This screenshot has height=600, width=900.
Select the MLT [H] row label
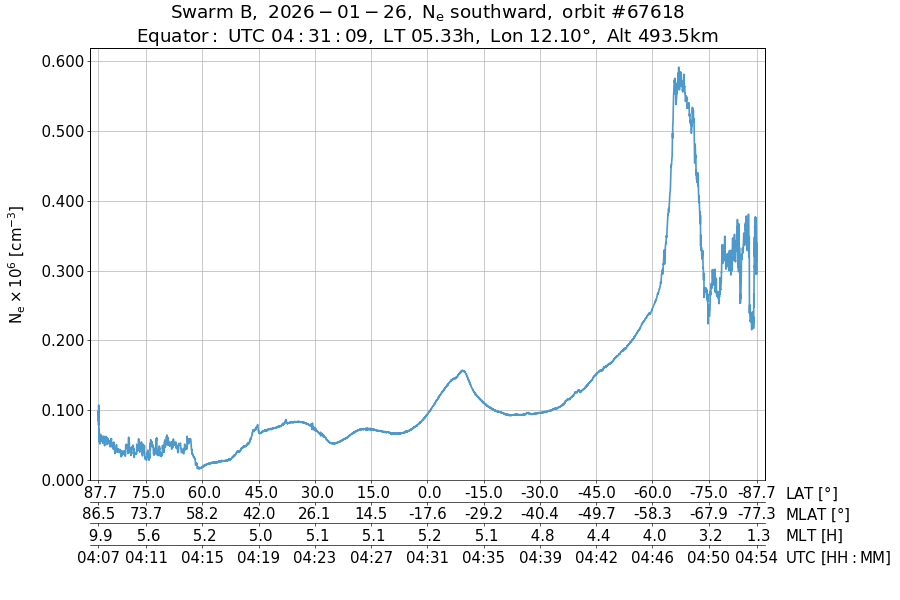pyautogui.click(x=814, y=535)
